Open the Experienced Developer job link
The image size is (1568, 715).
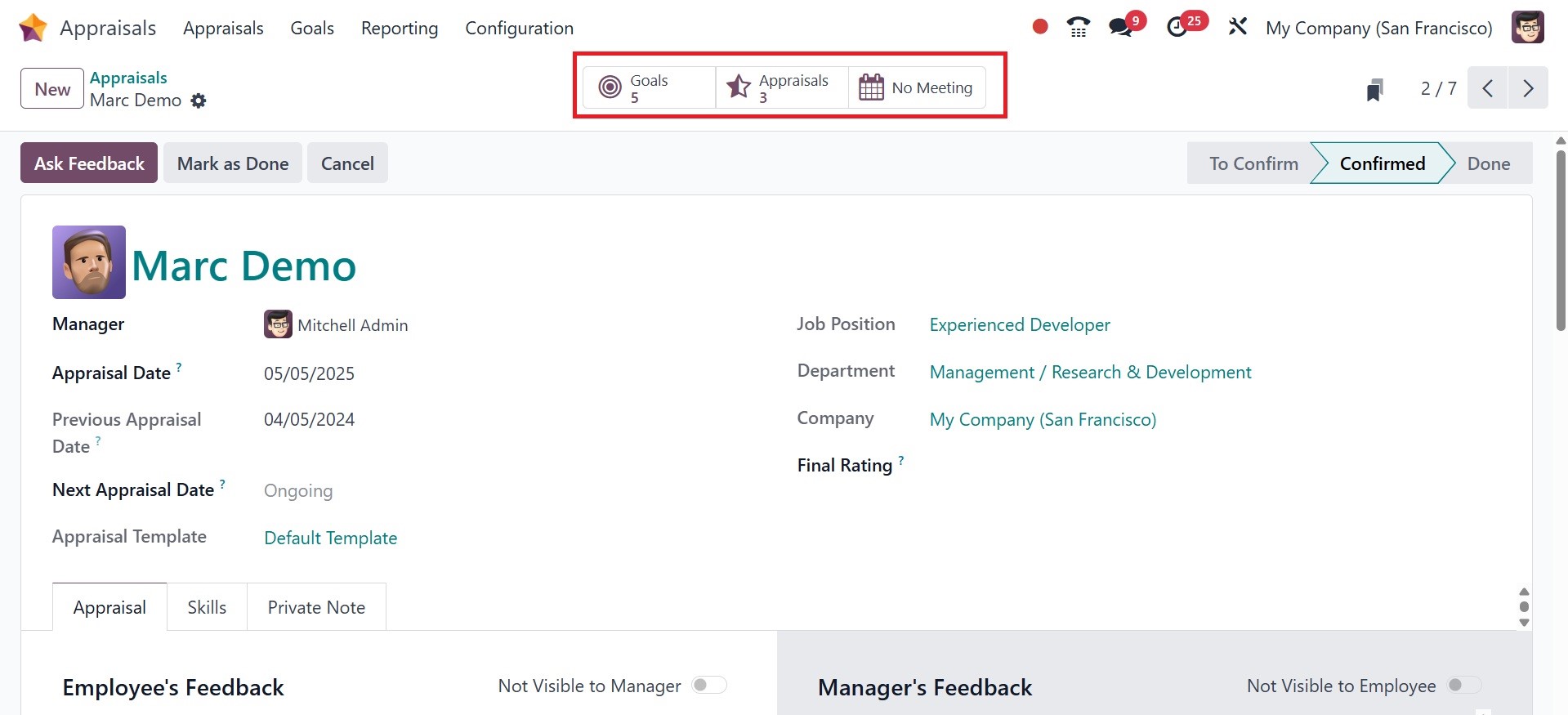(x=1019, y=325)
